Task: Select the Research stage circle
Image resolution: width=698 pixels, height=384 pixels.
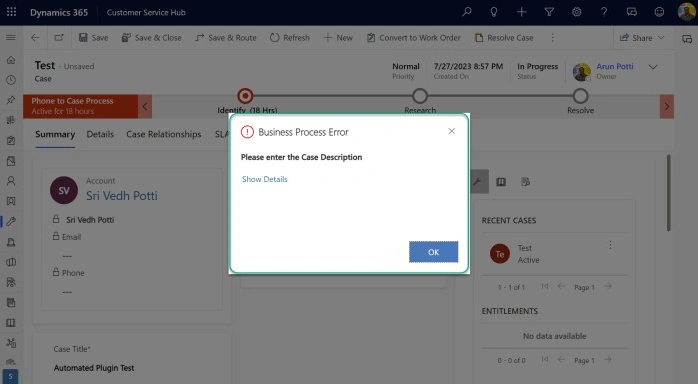Action: click(x=420, y=96)
